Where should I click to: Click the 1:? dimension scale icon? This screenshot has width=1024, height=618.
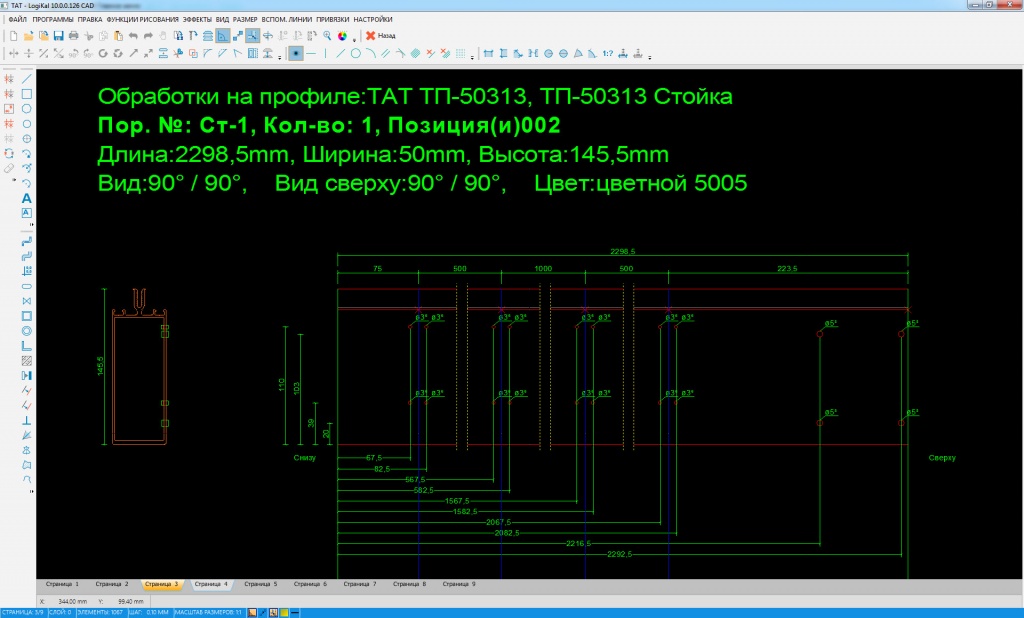[x=608, y=54]
